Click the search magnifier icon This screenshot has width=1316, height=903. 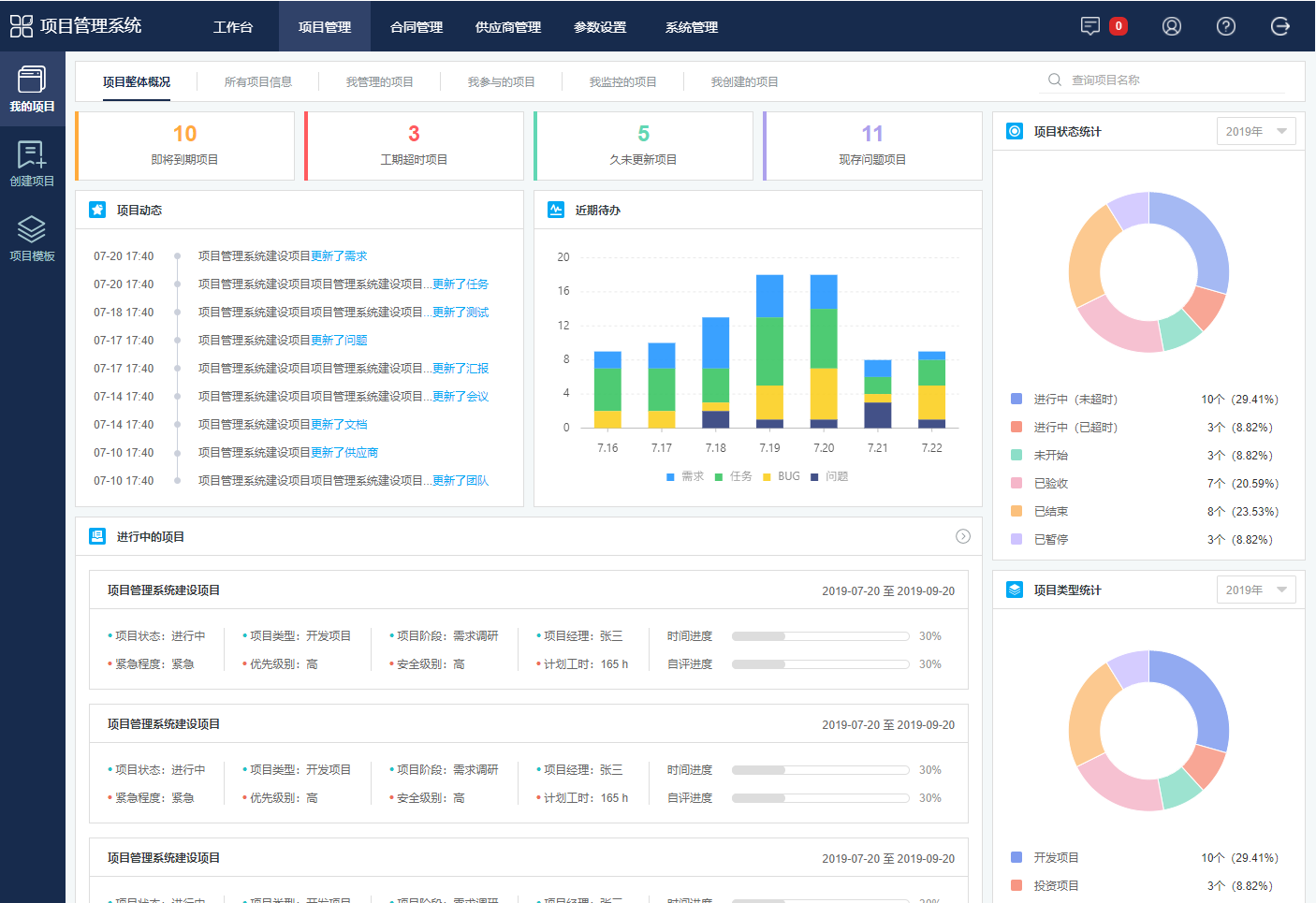click(1055, 80)
